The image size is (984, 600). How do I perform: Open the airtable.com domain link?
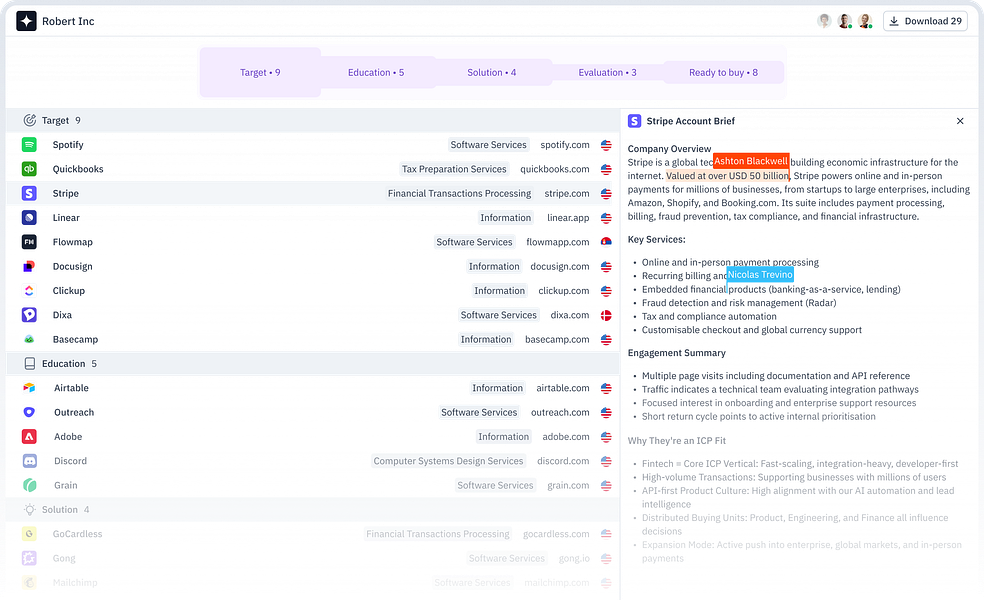563,388
